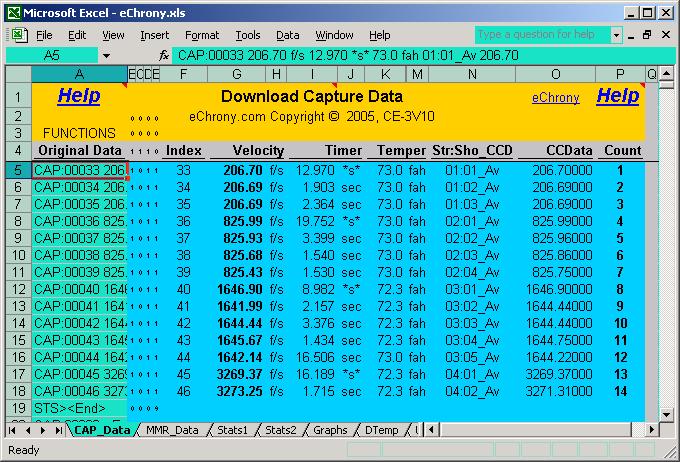
Task: Go to next sheet tab arrow
Action: point(42,430)
